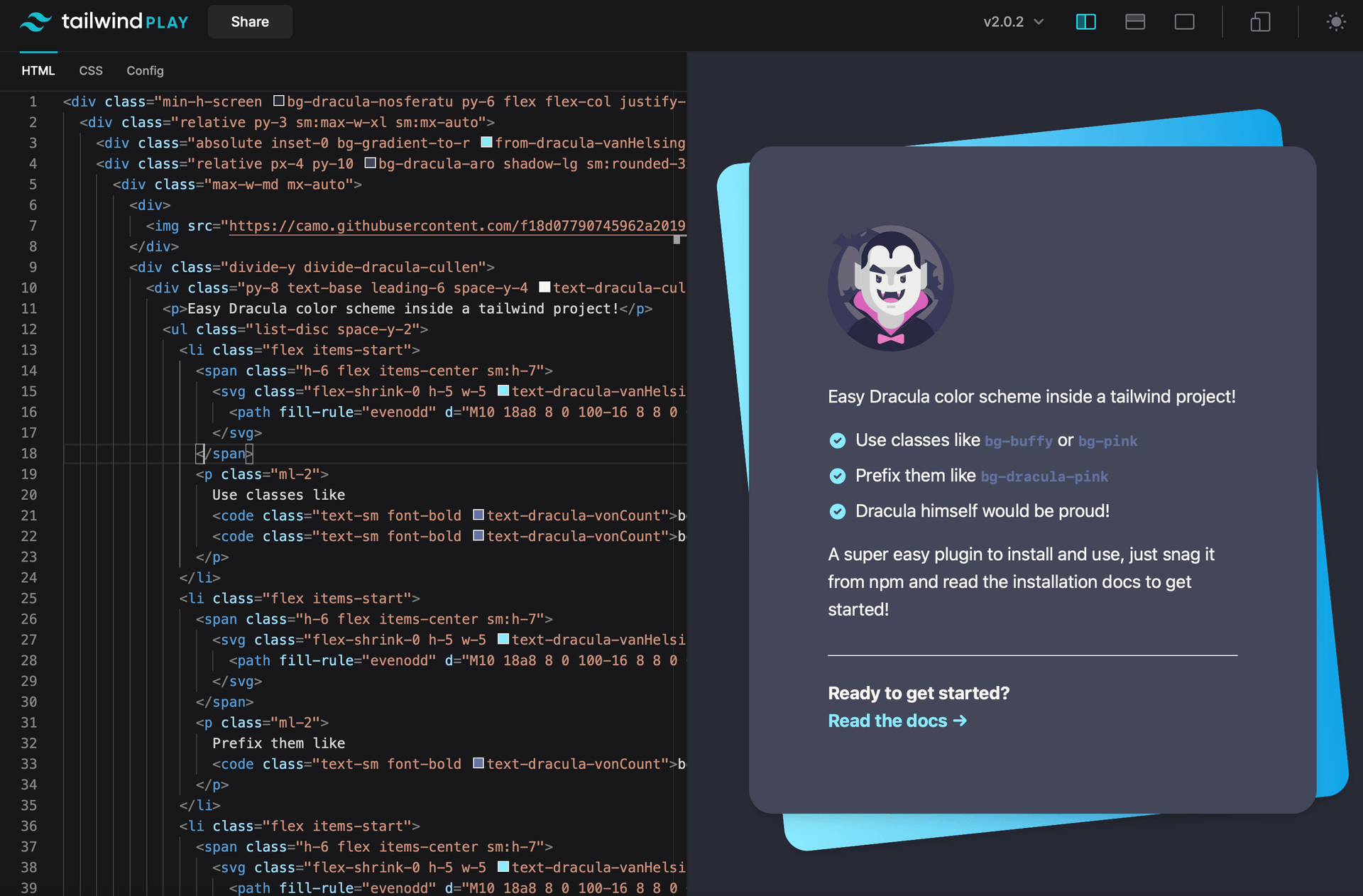Toggle the light/dark mode sun icon
1363x896 pixels.
pos(1336,20)
